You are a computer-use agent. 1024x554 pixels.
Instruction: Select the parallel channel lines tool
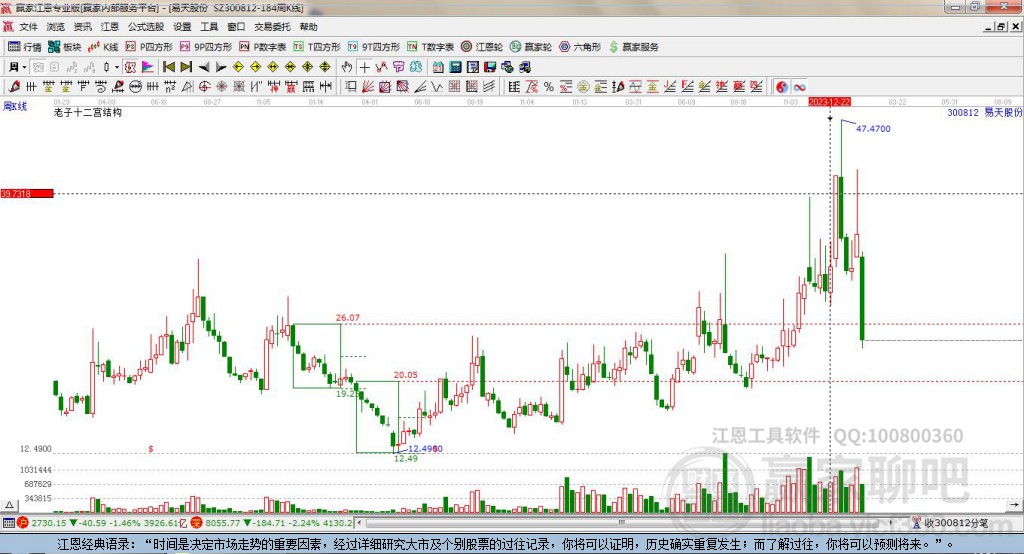(x=488, y=86)
